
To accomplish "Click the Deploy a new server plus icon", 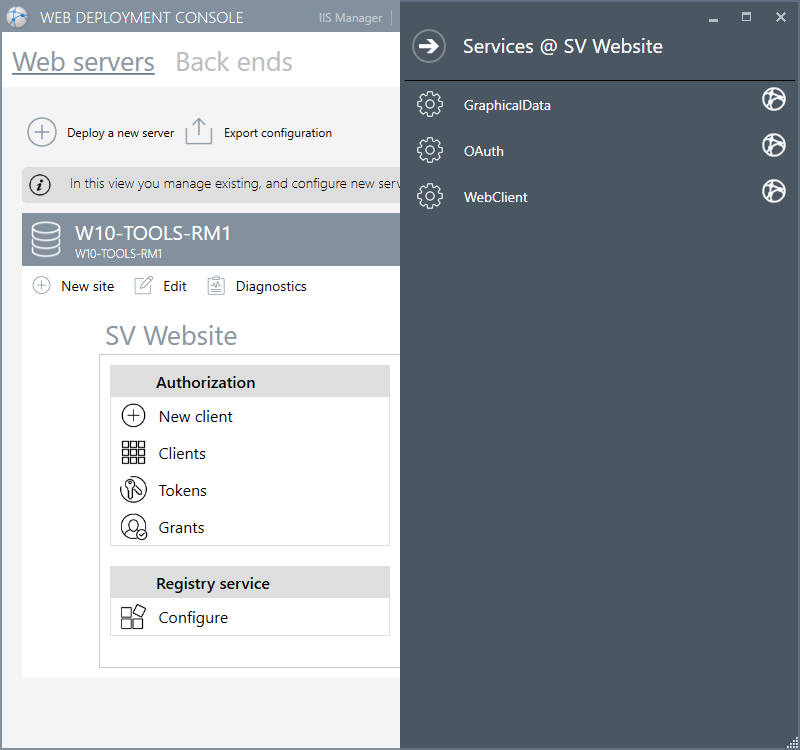I will click(42, 132).
